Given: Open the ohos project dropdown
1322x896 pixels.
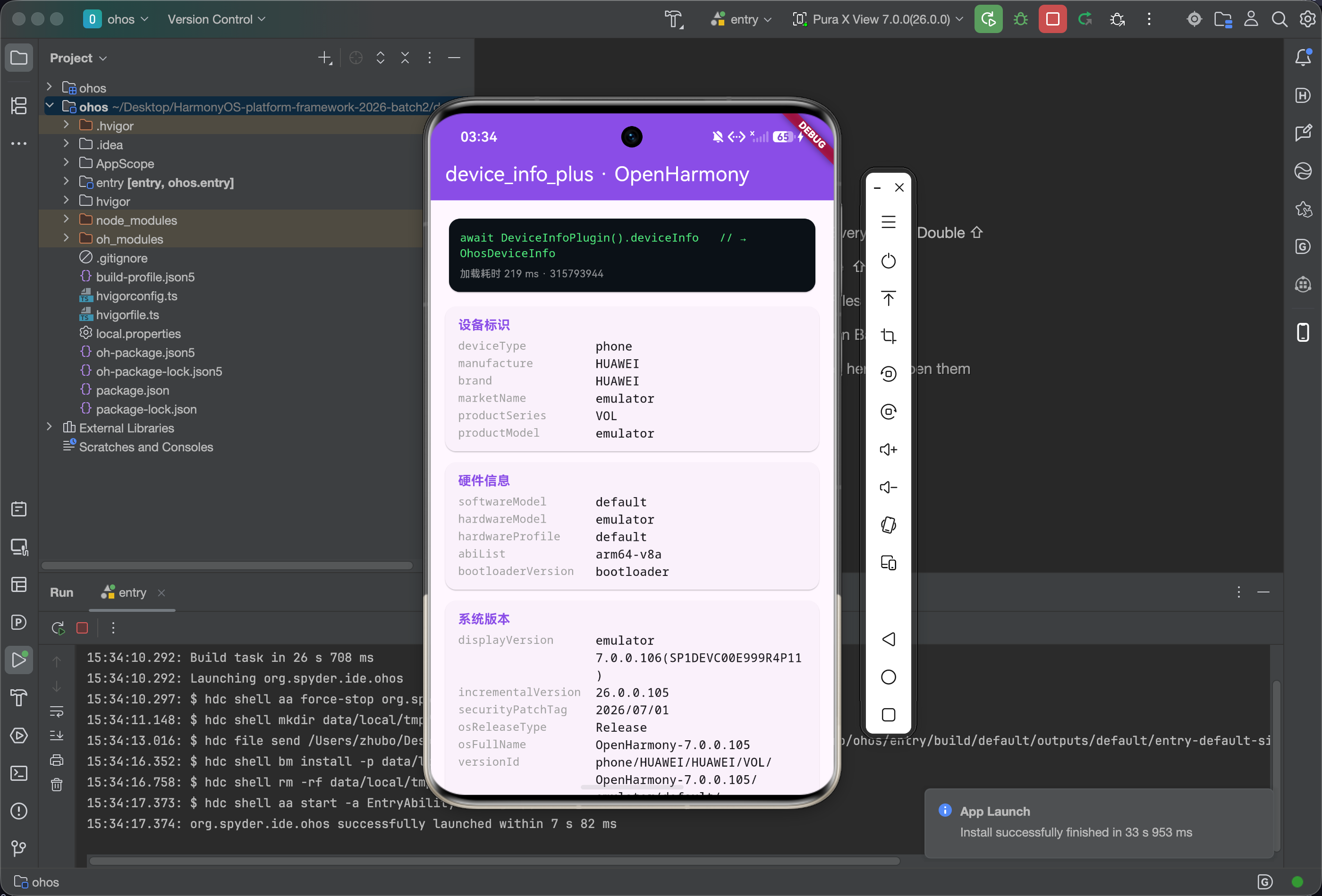Looking at the screenshot, I should click(116, 19).
